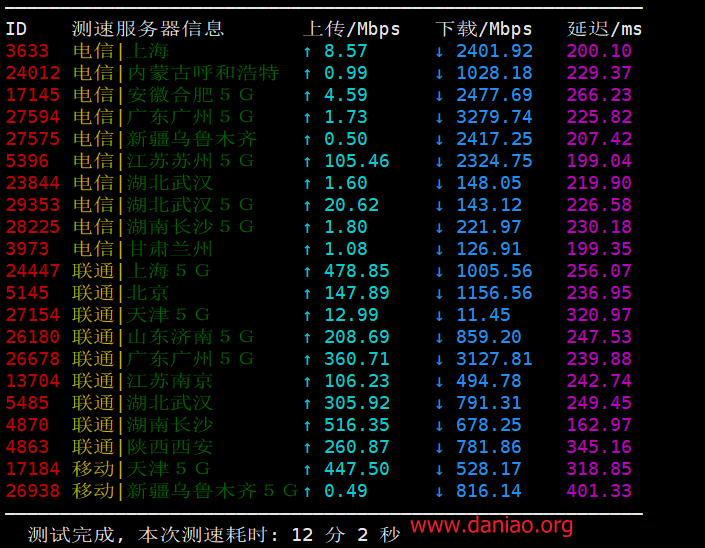
Task: Select server ID 13704
Action: tap(33, 381)
